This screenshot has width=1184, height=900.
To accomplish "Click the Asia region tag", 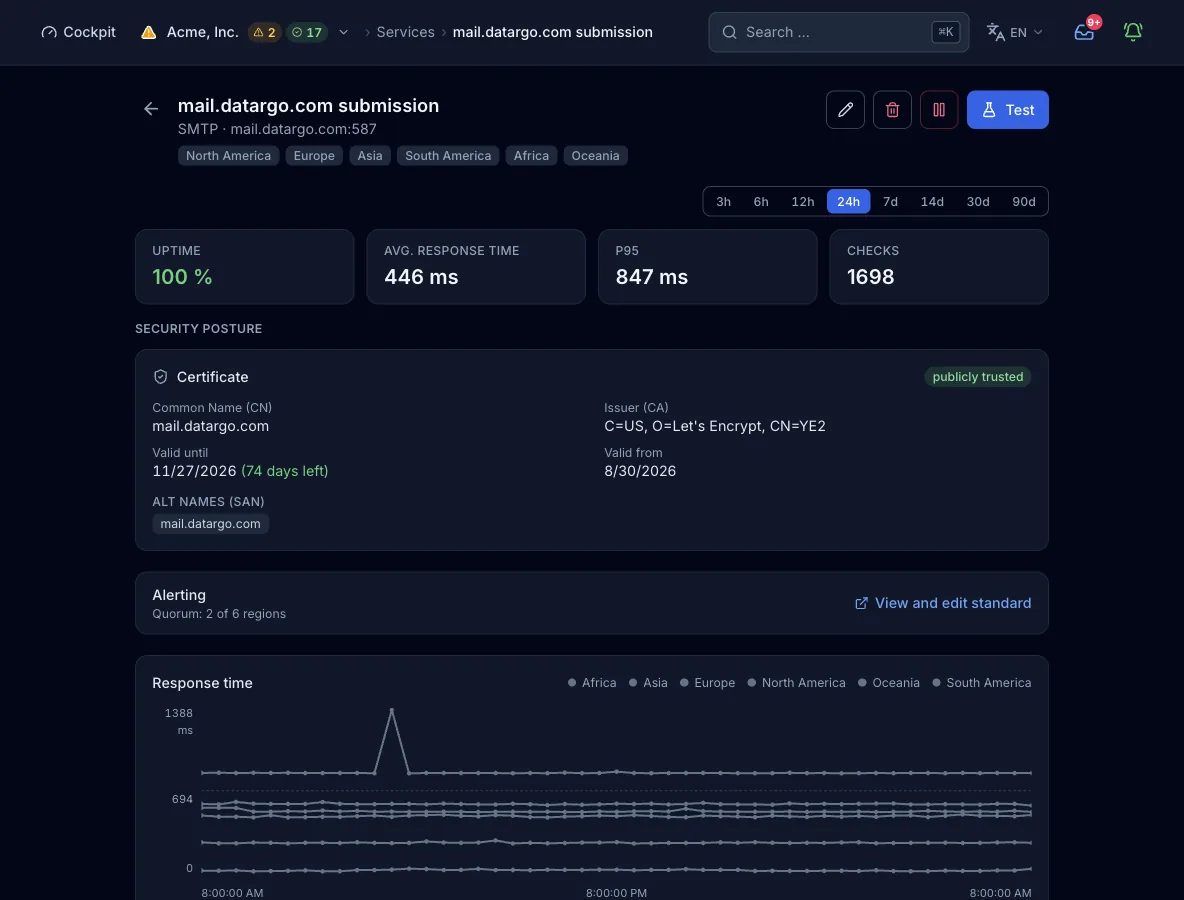I will coord(370,156).
